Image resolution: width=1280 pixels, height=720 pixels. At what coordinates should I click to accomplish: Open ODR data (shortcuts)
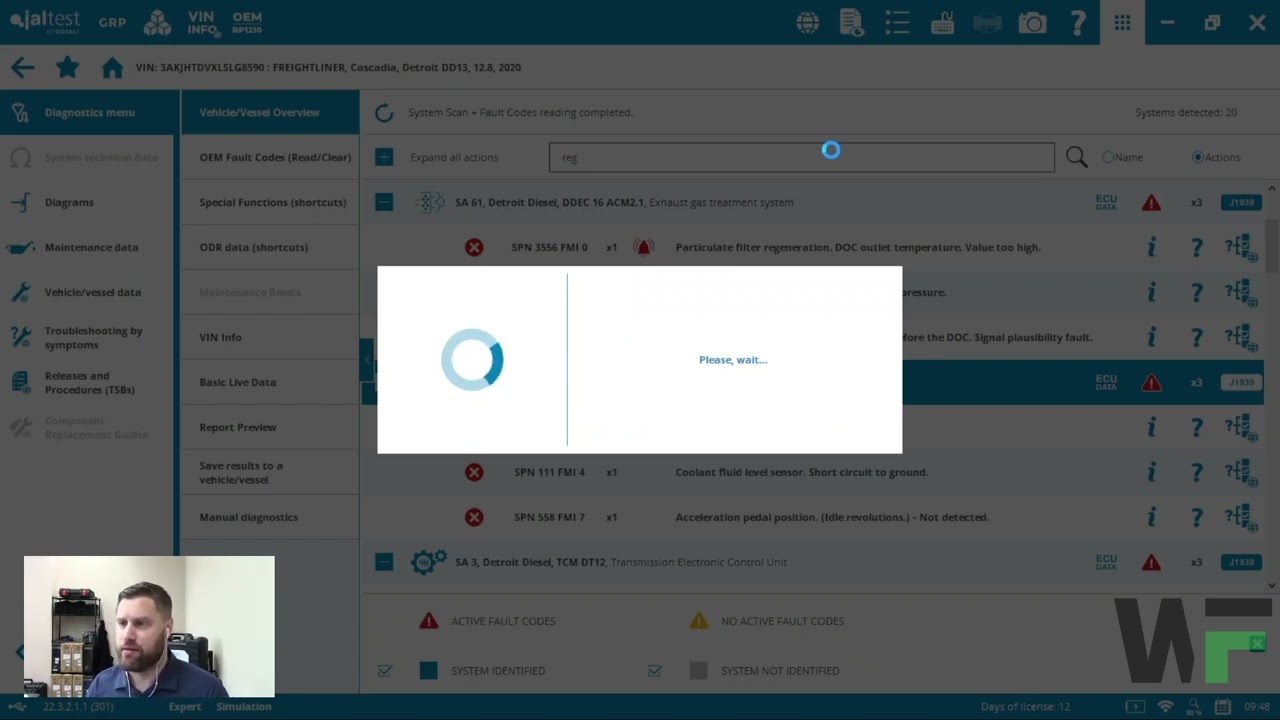tap(270, 247)
